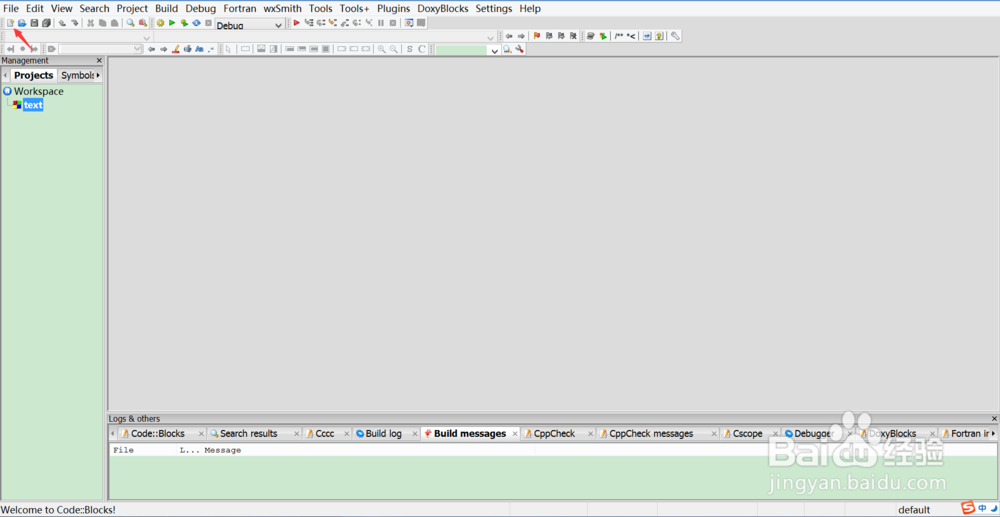Viewport: 1000px width, 517px height.
Task: Toggle the S source button
Action: pos(409,49)
